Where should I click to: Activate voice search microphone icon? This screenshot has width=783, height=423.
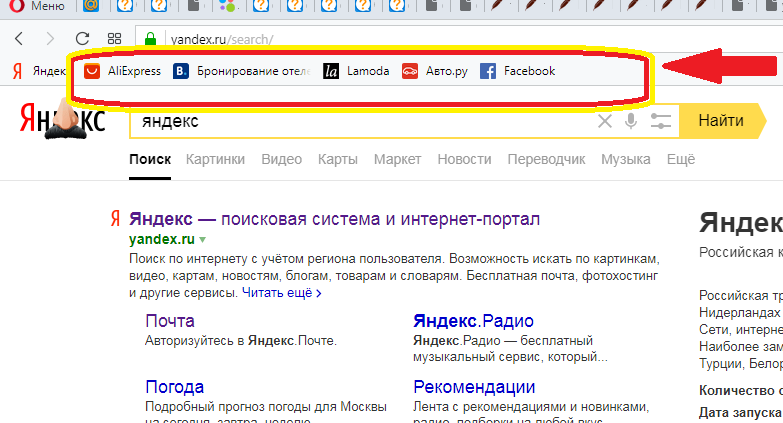point(631,121)
